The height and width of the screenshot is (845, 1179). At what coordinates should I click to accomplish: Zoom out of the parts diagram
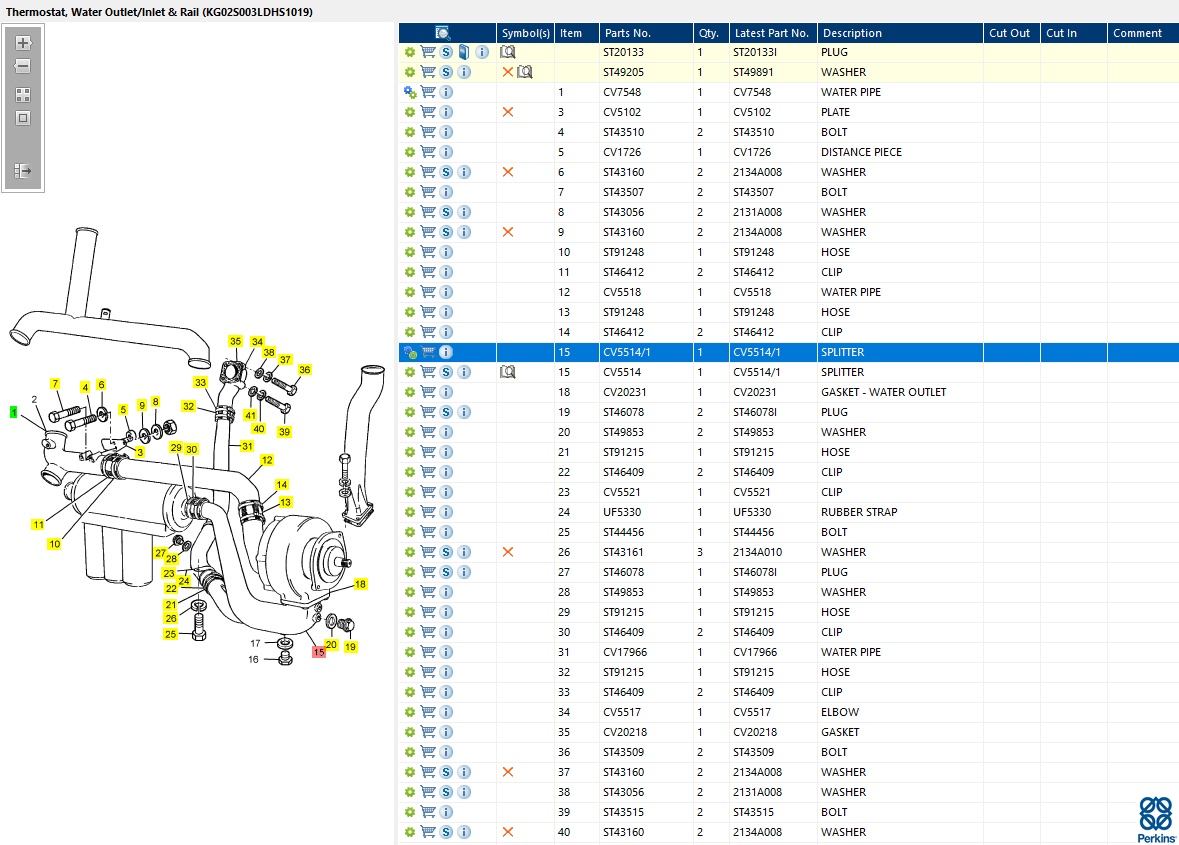pos(23,66)
